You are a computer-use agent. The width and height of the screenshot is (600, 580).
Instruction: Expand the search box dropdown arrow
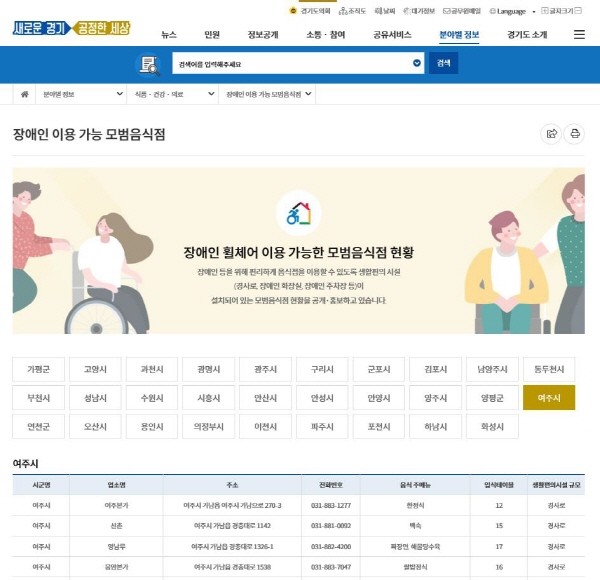tap(417, 64)
